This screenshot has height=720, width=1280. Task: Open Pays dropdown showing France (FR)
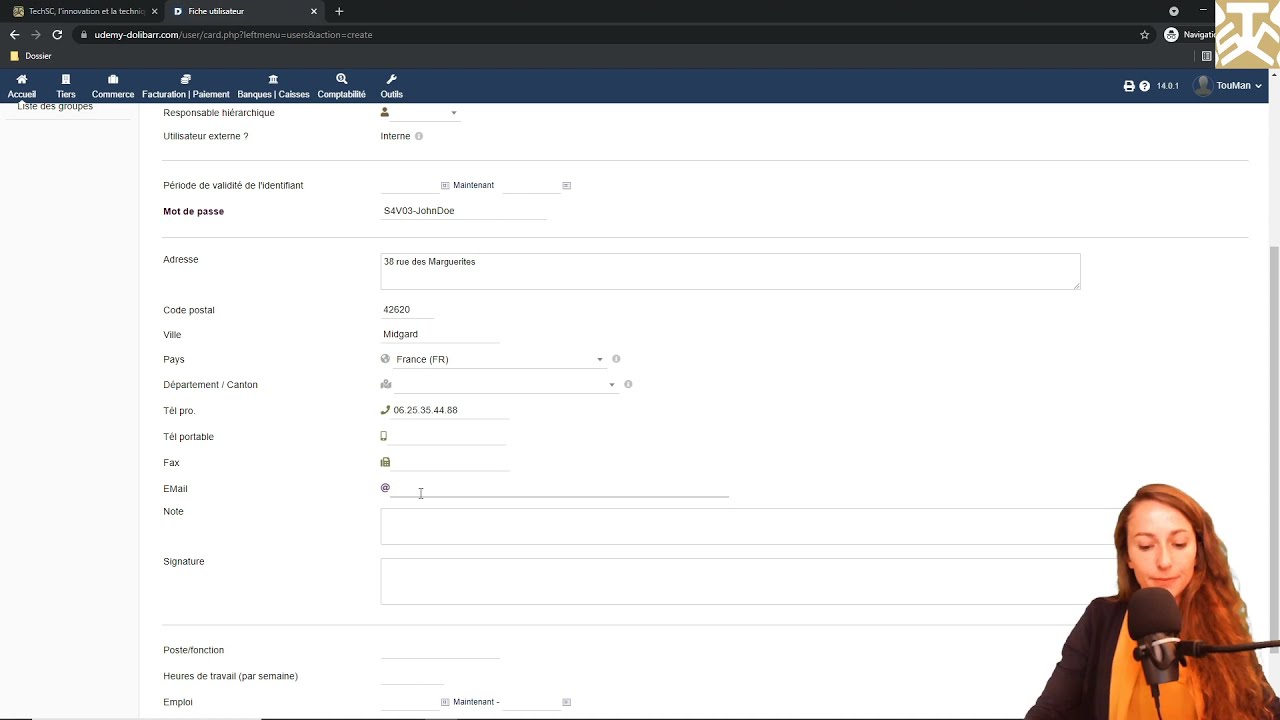[499, 359]
